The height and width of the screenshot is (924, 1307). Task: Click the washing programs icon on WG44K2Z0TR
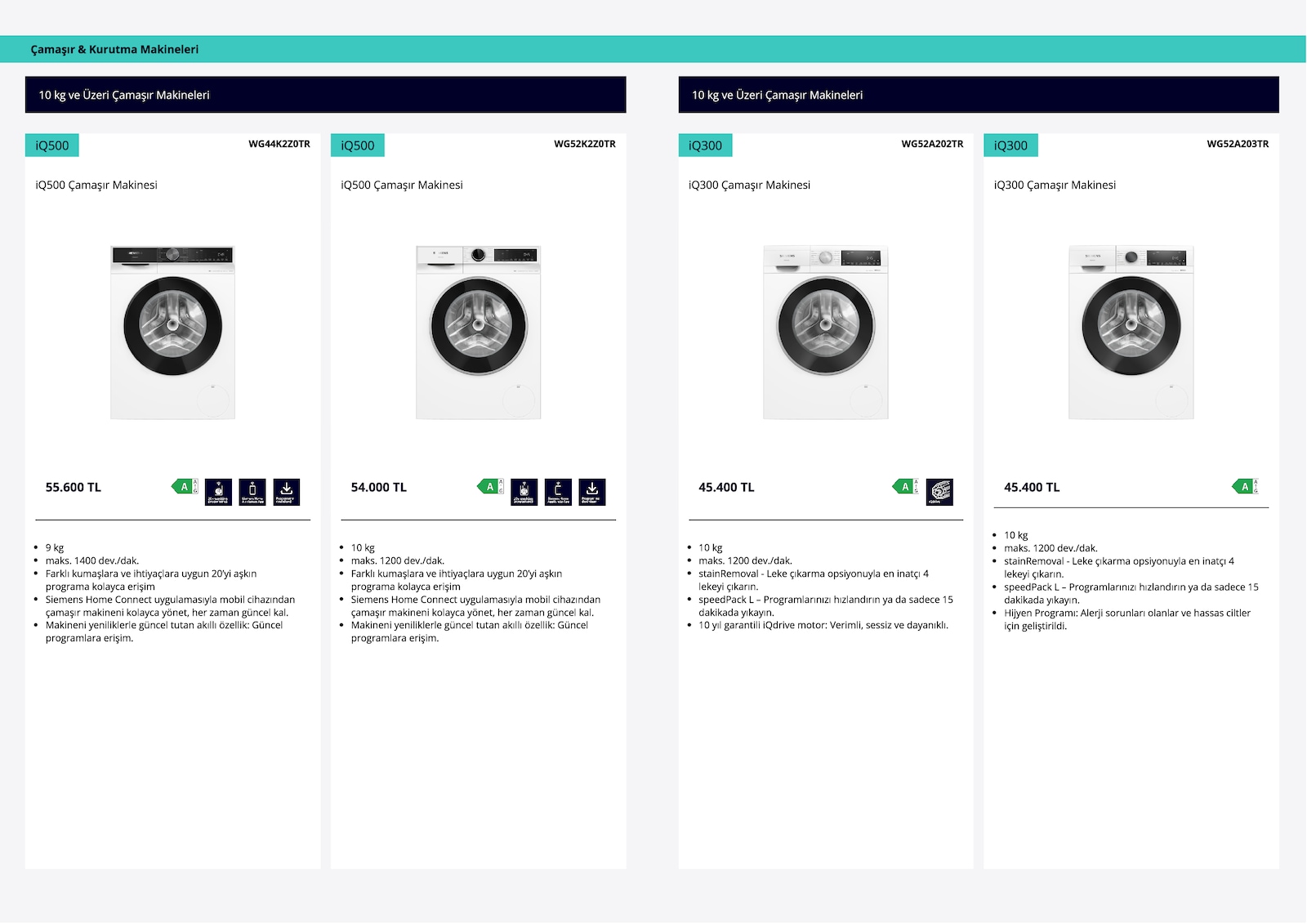point(218,492)
